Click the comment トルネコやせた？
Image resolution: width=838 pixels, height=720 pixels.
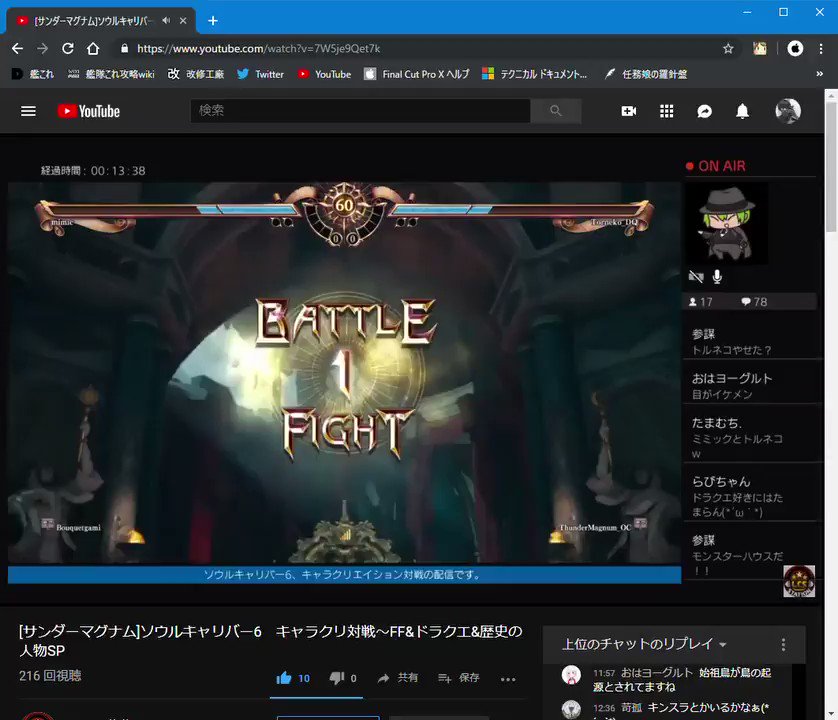[732, 350]
